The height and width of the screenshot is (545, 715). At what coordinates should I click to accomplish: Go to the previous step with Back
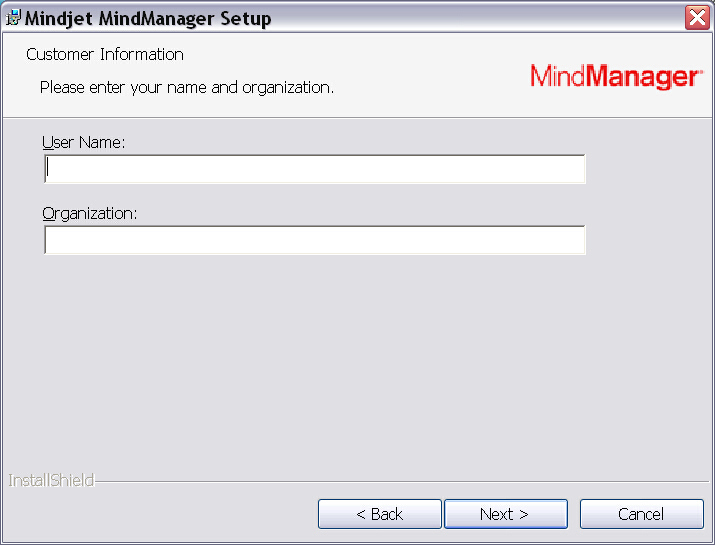point(380,514)
